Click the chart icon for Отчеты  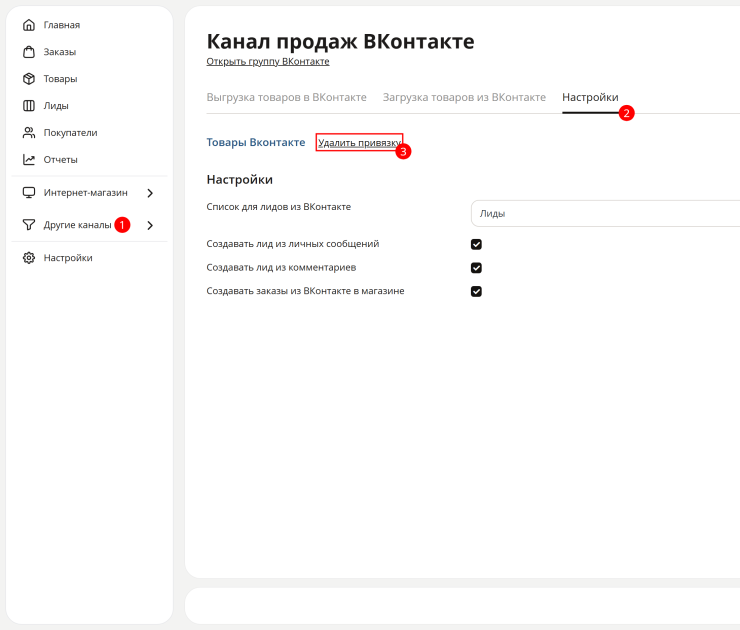[29, 160]
